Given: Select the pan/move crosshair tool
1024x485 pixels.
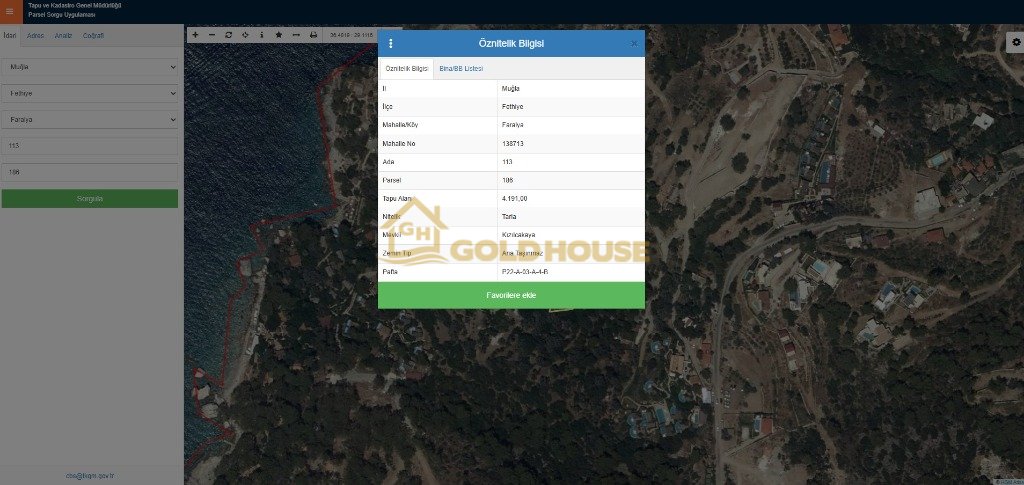Looking at the screenshot, I should tap(245, 35).
